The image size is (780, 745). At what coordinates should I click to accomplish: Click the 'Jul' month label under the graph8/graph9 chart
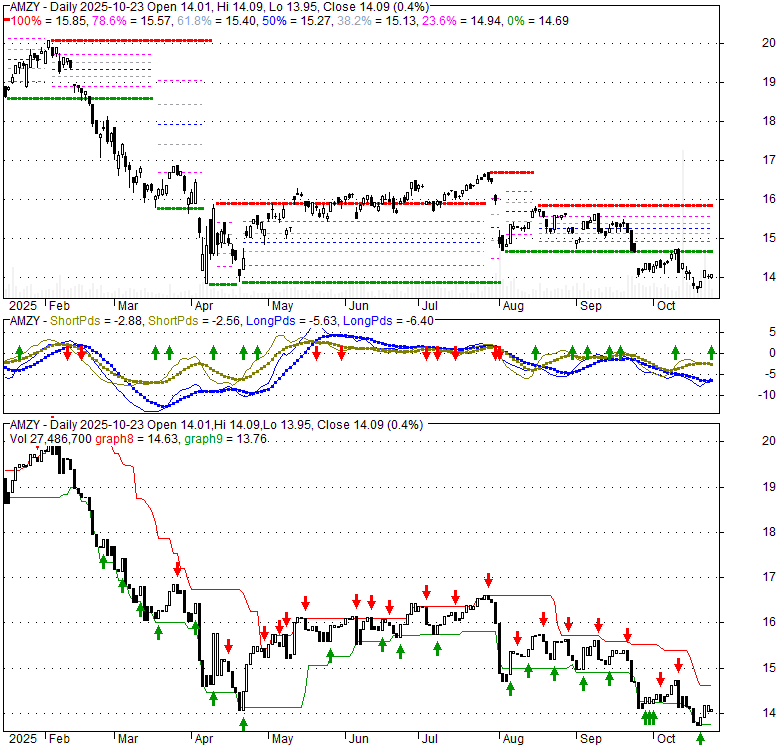tap(430, 739)
